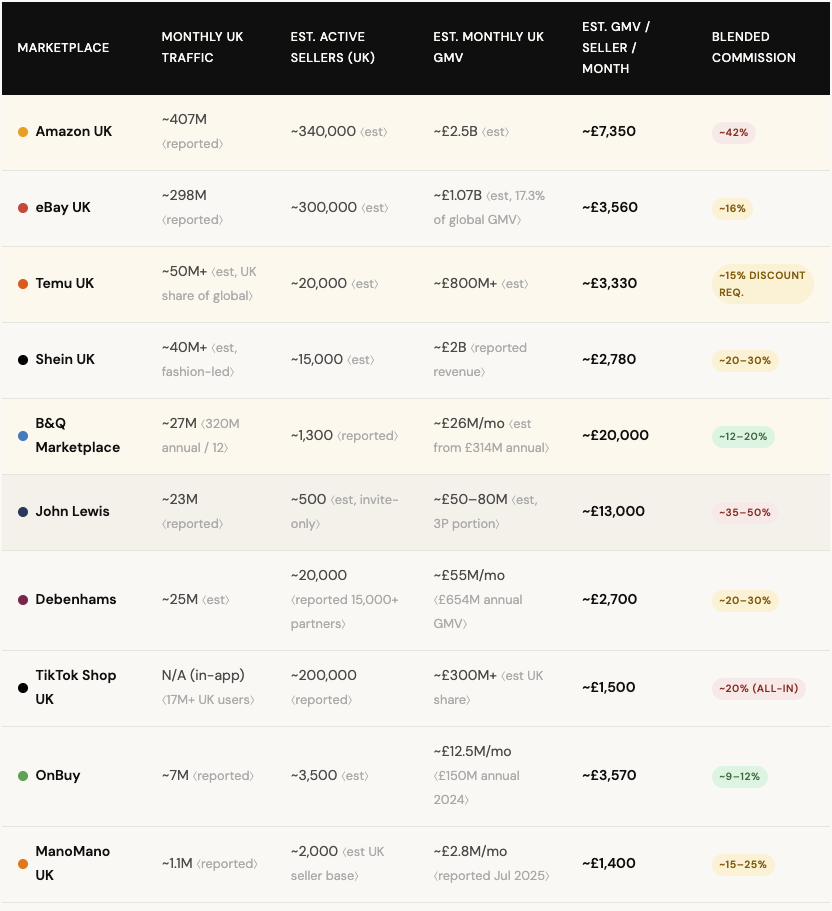832x911 pixels.
Task: Click the blue dot beside B&Q Marketplace
Action: point(23,436)
